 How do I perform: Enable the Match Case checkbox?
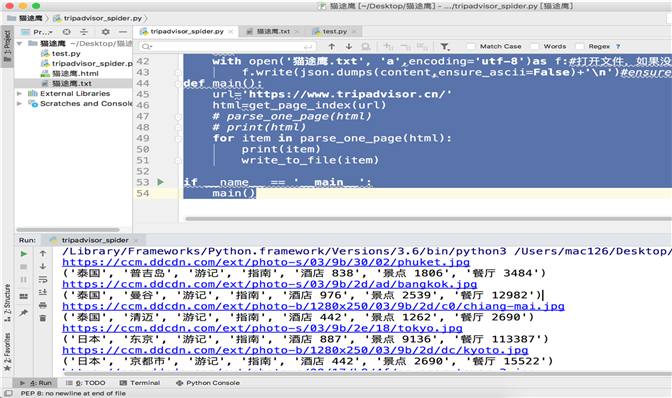[x=471, y=46]
